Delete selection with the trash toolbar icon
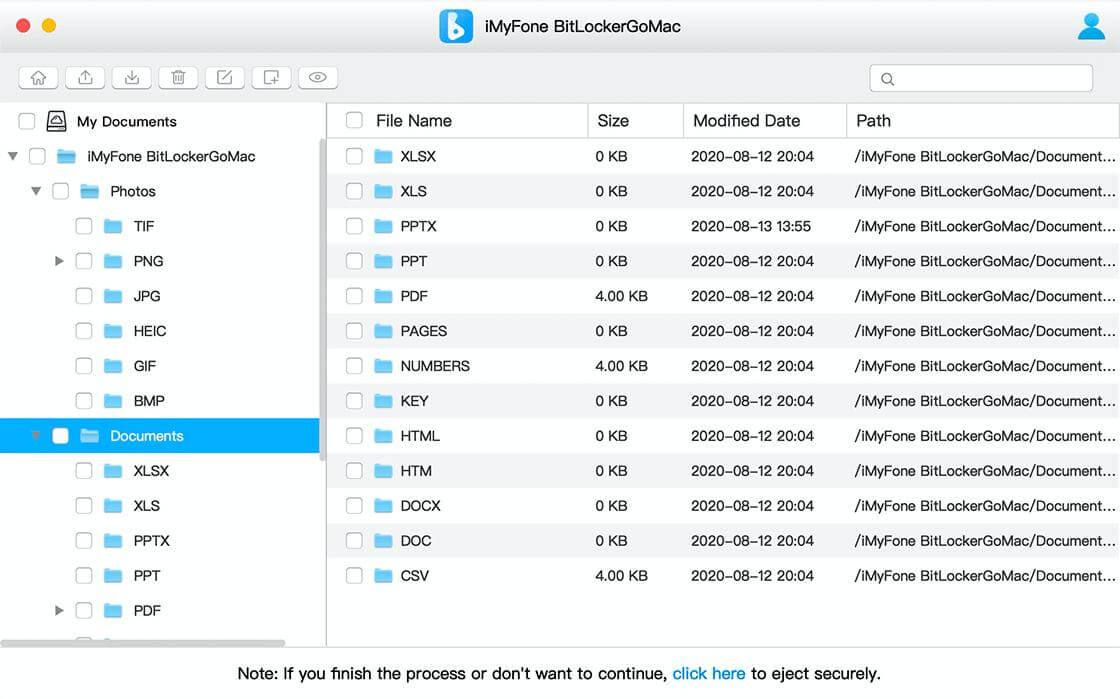This screenshot has width=1120, height=699. [x=179, y=78]
